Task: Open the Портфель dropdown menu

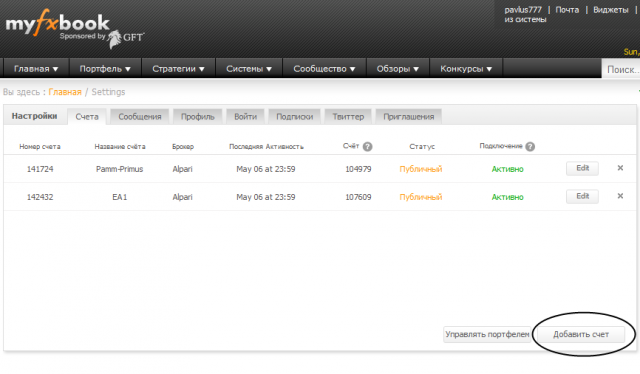Action: pos(105,69)
